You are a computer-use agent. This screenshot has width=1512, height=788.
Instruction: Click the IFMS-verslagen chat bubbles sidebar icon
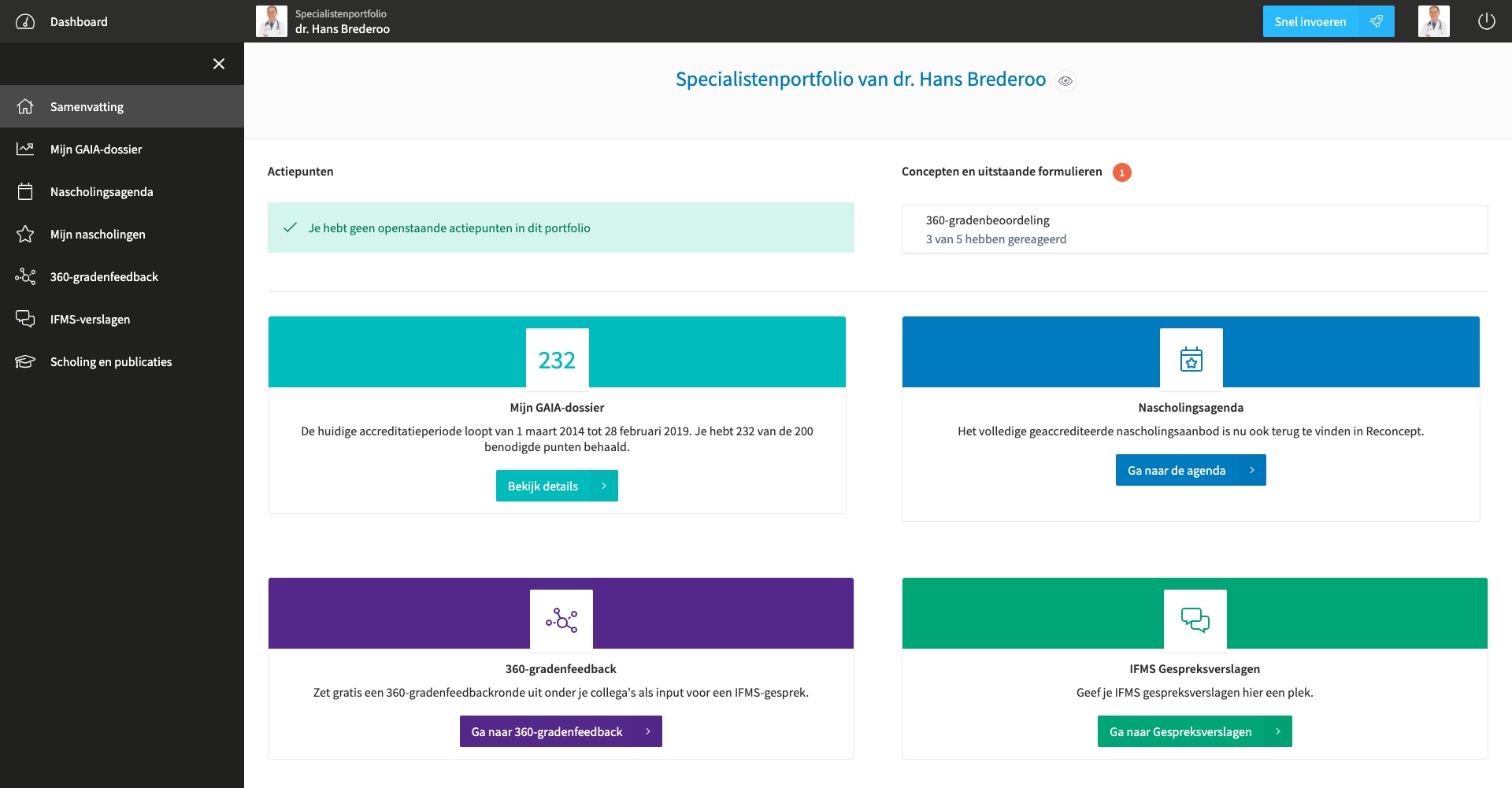tap(25, 319)
